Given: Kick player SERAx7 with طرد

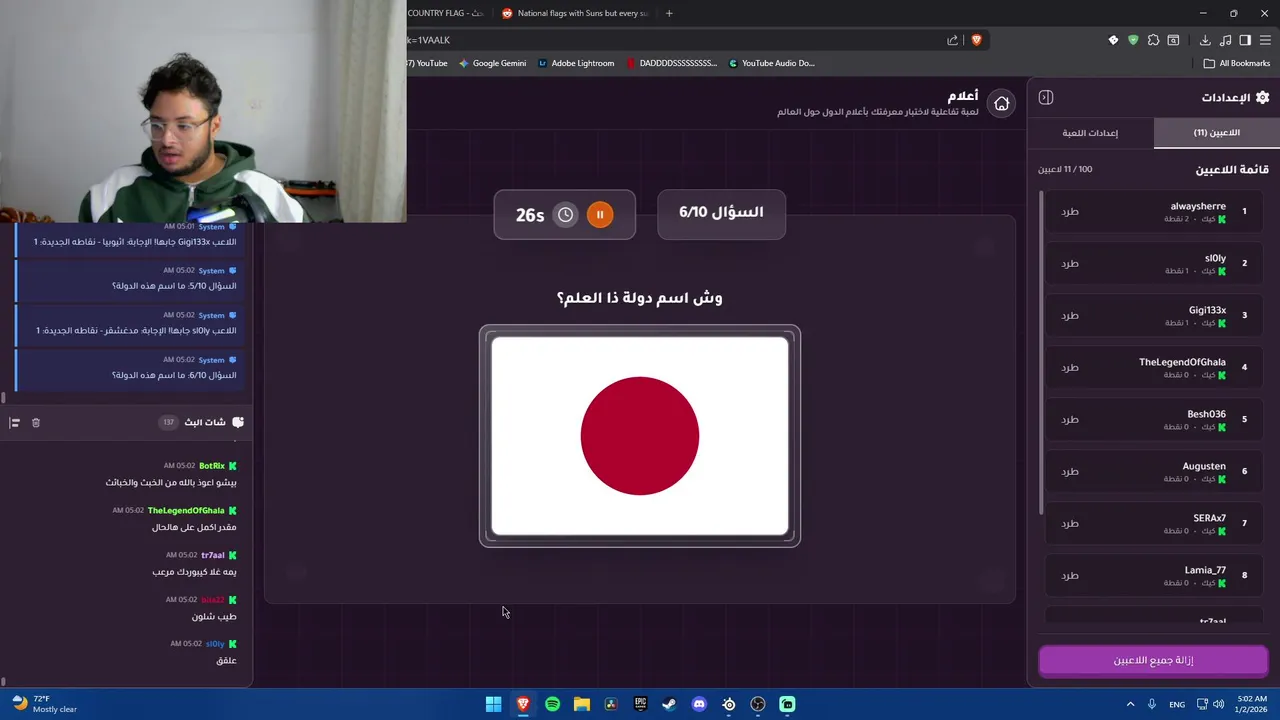Looking at the screenshot, I should [x=1070, y=523].
